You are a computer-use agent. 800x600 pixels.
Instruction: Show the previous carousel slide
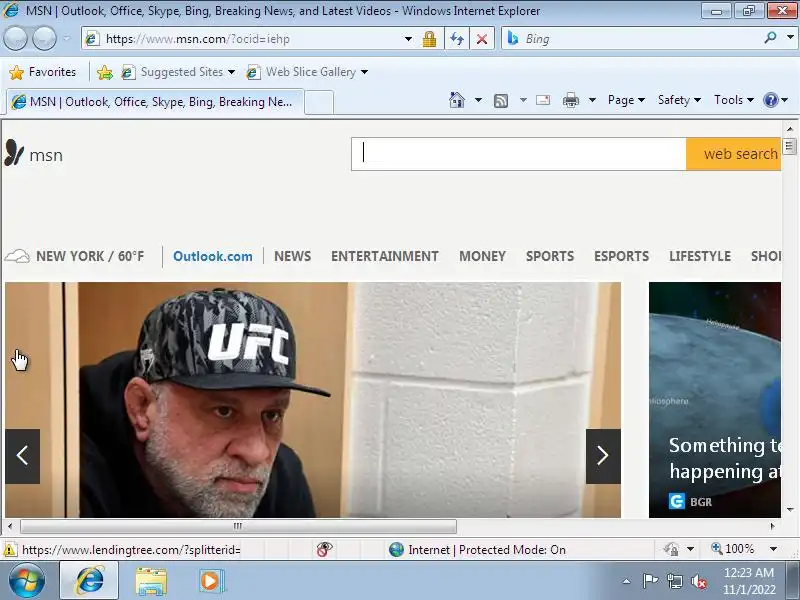point(22,456)
